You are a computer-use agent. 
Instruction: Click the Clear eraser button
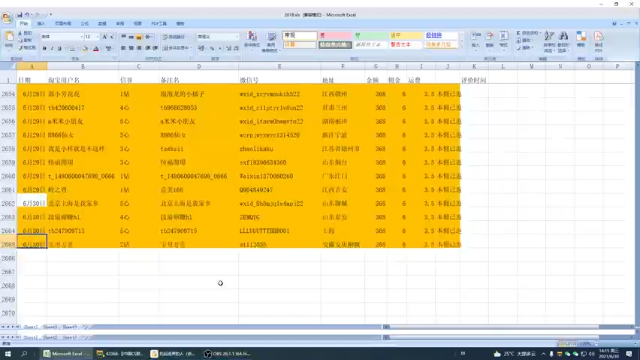point(524,48)
